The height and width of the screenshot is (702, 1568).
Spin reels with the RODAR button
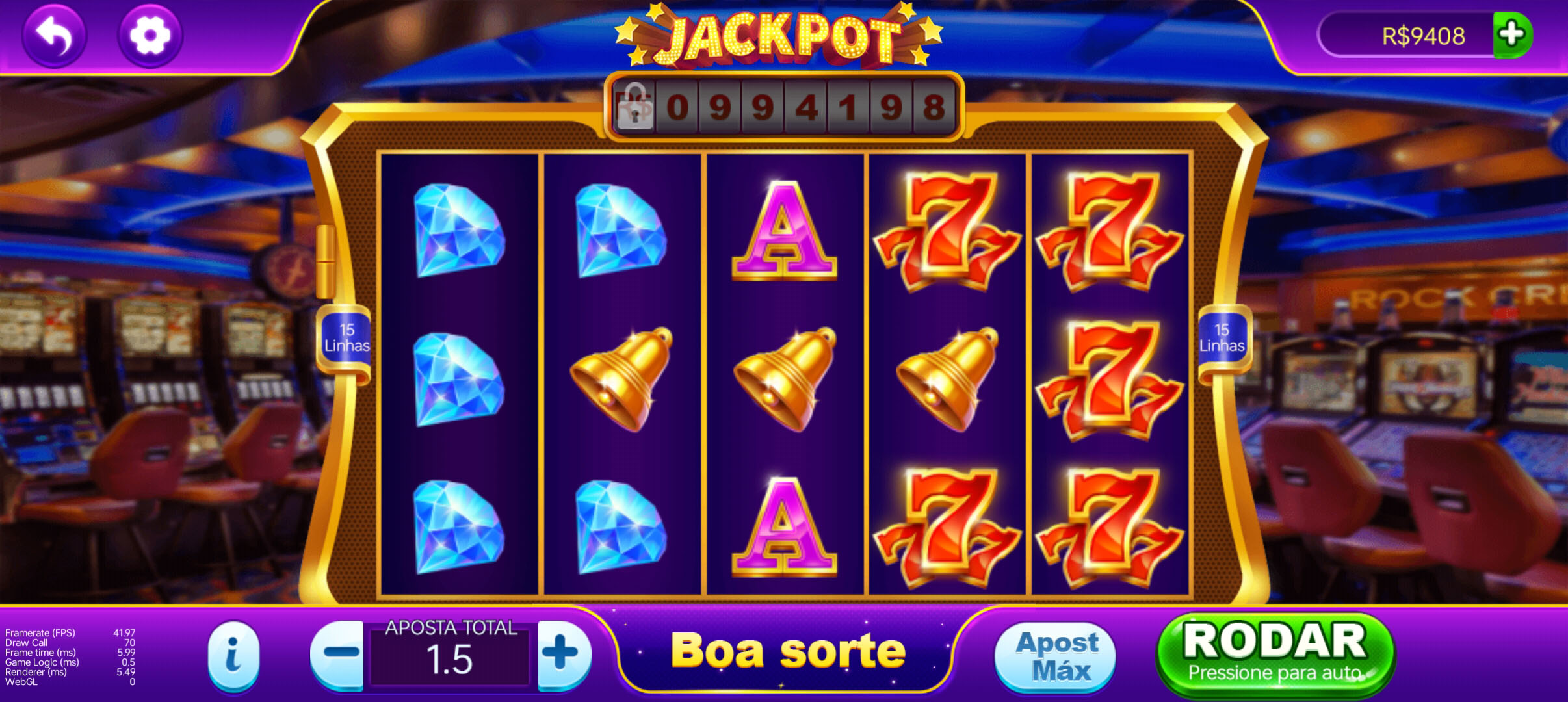point(1275,655)
